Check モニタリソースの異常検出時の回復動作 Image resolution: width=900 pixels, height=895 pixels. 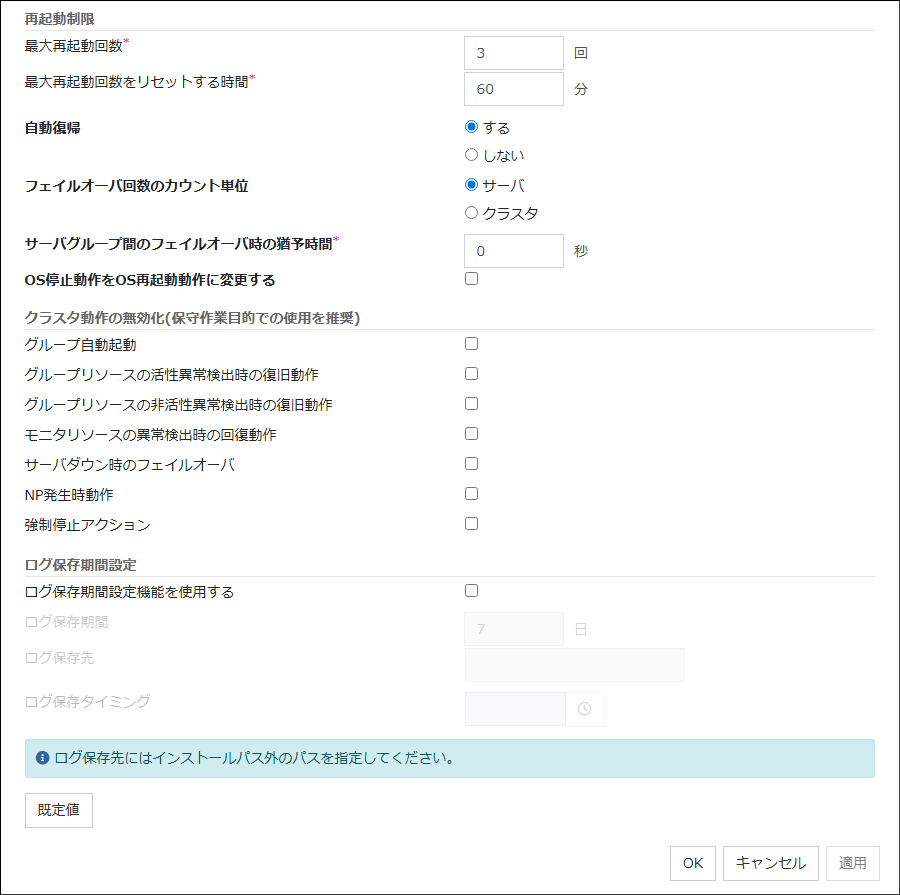[471, 433]
